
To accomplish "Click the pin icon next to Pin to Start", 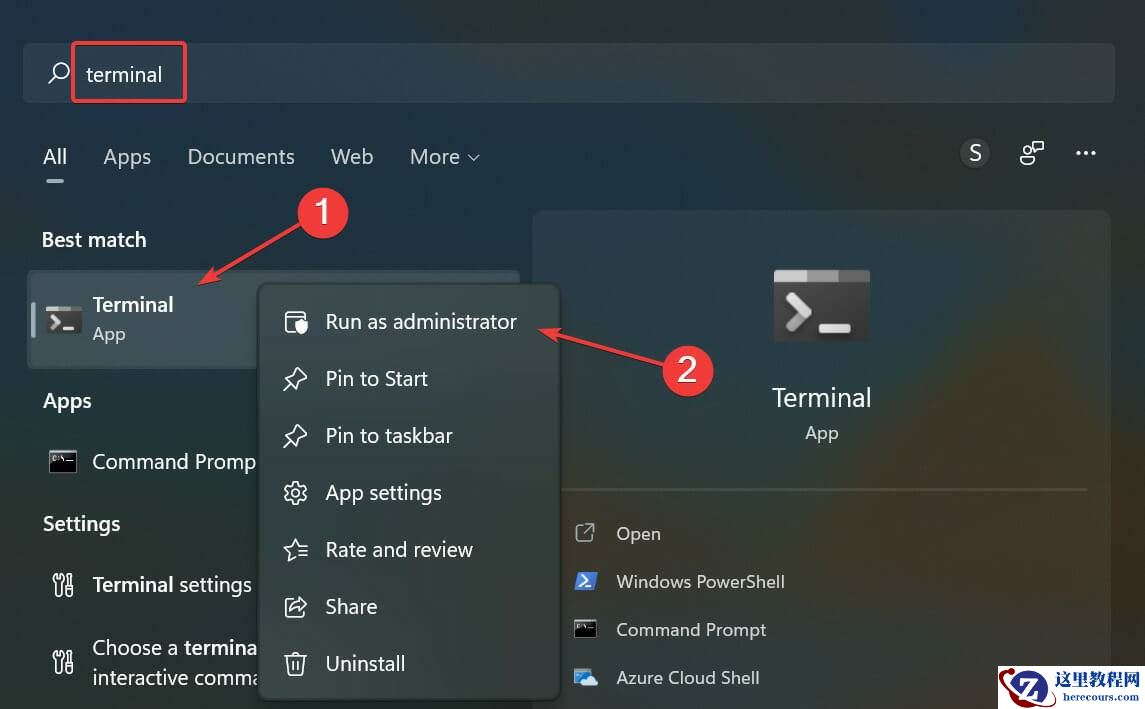I will pos(295,379).
